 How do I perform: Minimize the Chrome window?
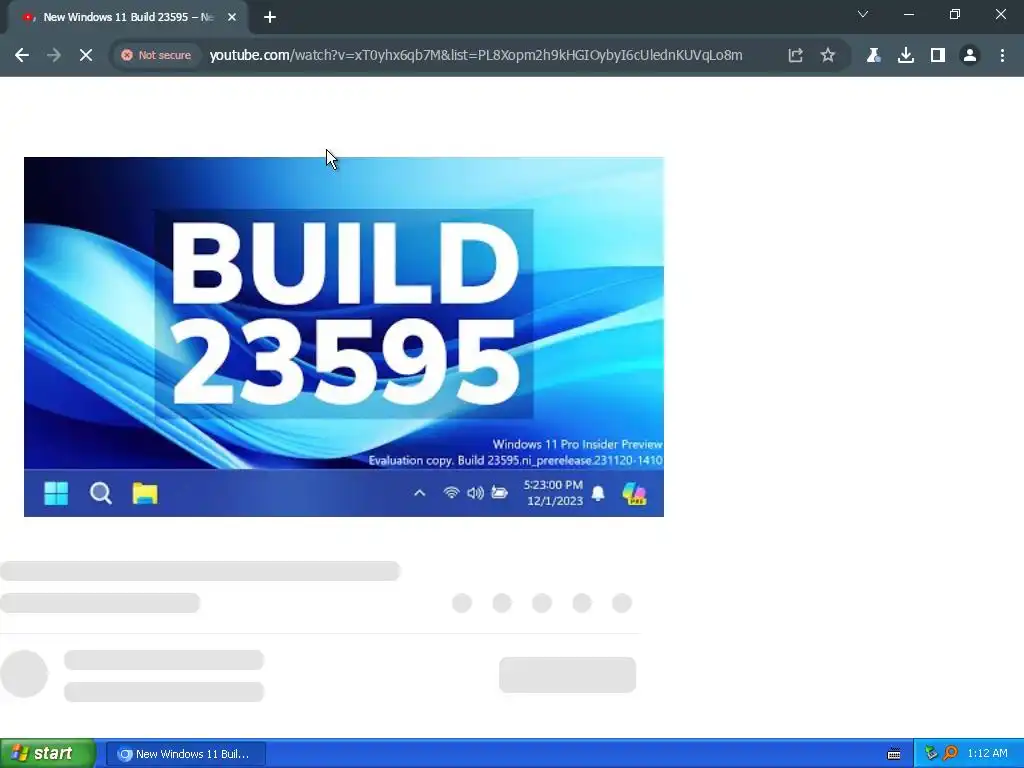(x=908, y=14)
